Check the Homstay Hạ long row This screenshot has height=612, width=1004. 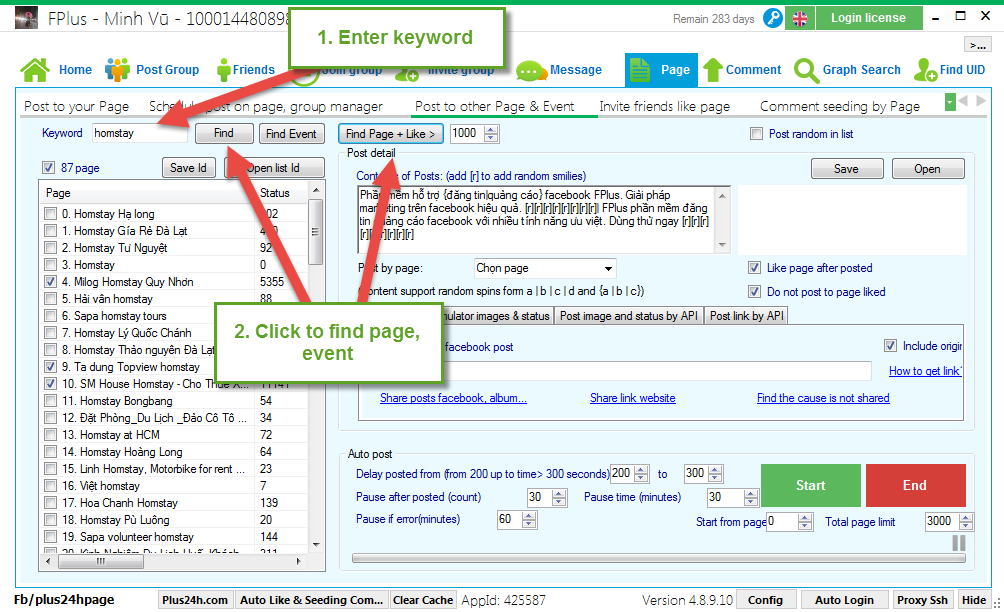(51, 214)
